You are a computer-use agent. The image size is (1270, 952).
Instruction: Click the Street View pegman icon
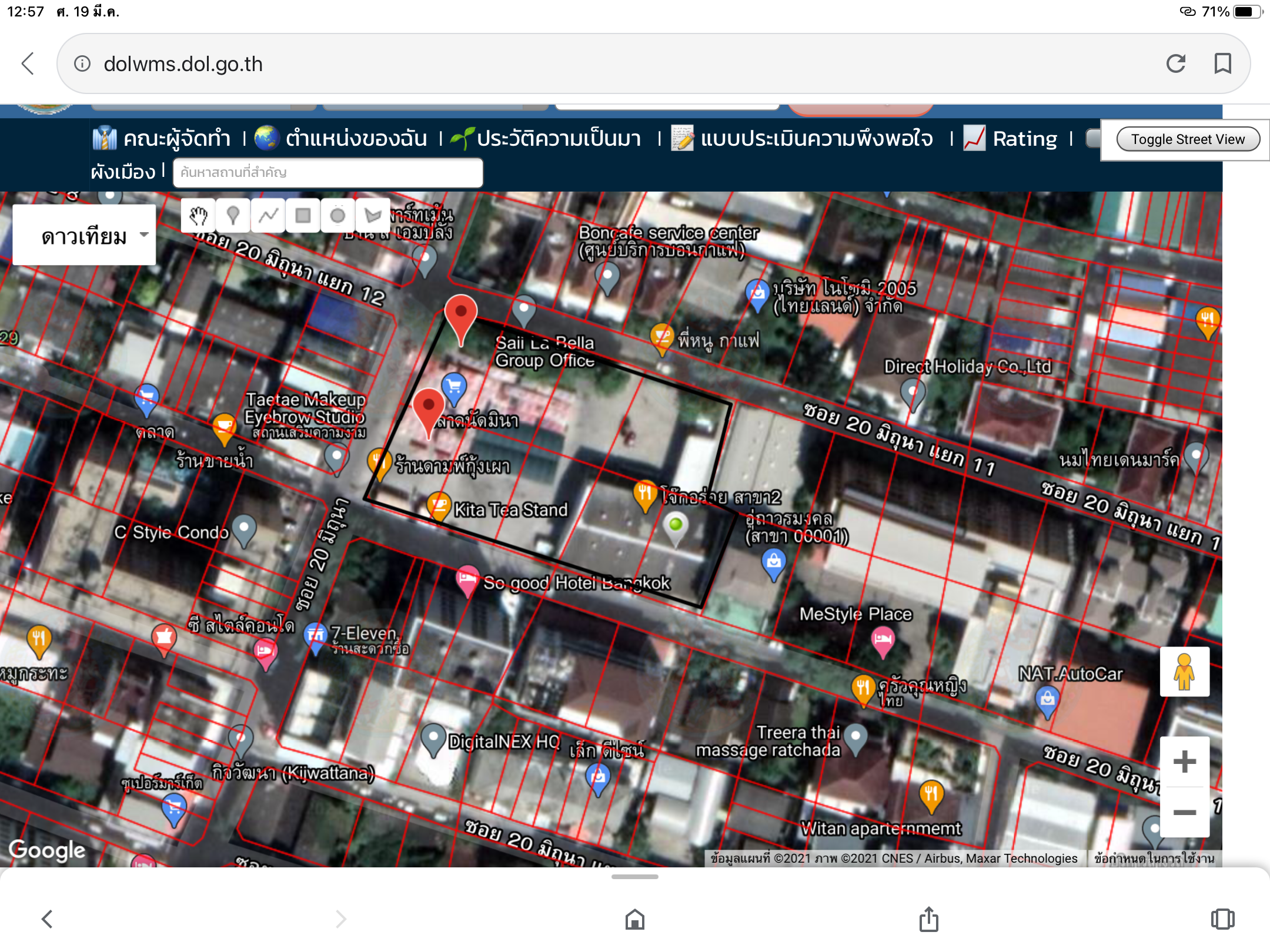click(x=1184, y=672)
